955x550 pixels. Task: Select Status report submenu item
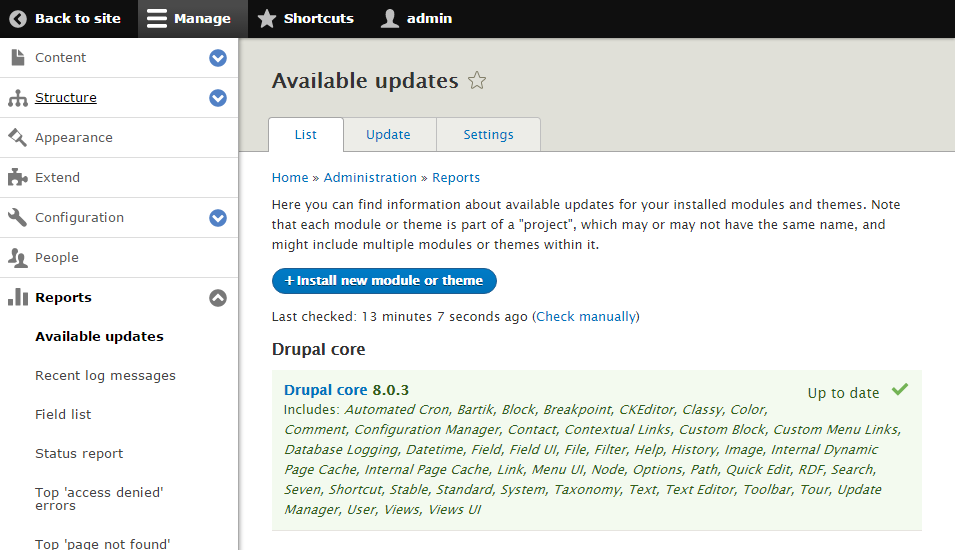[79, 453]
